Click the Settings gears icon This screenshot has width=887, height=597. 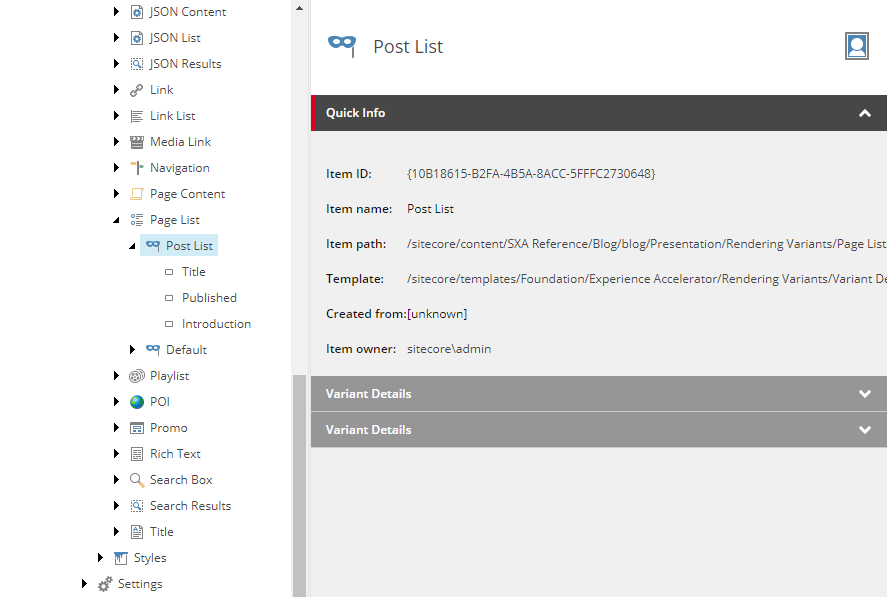point(105,584)
